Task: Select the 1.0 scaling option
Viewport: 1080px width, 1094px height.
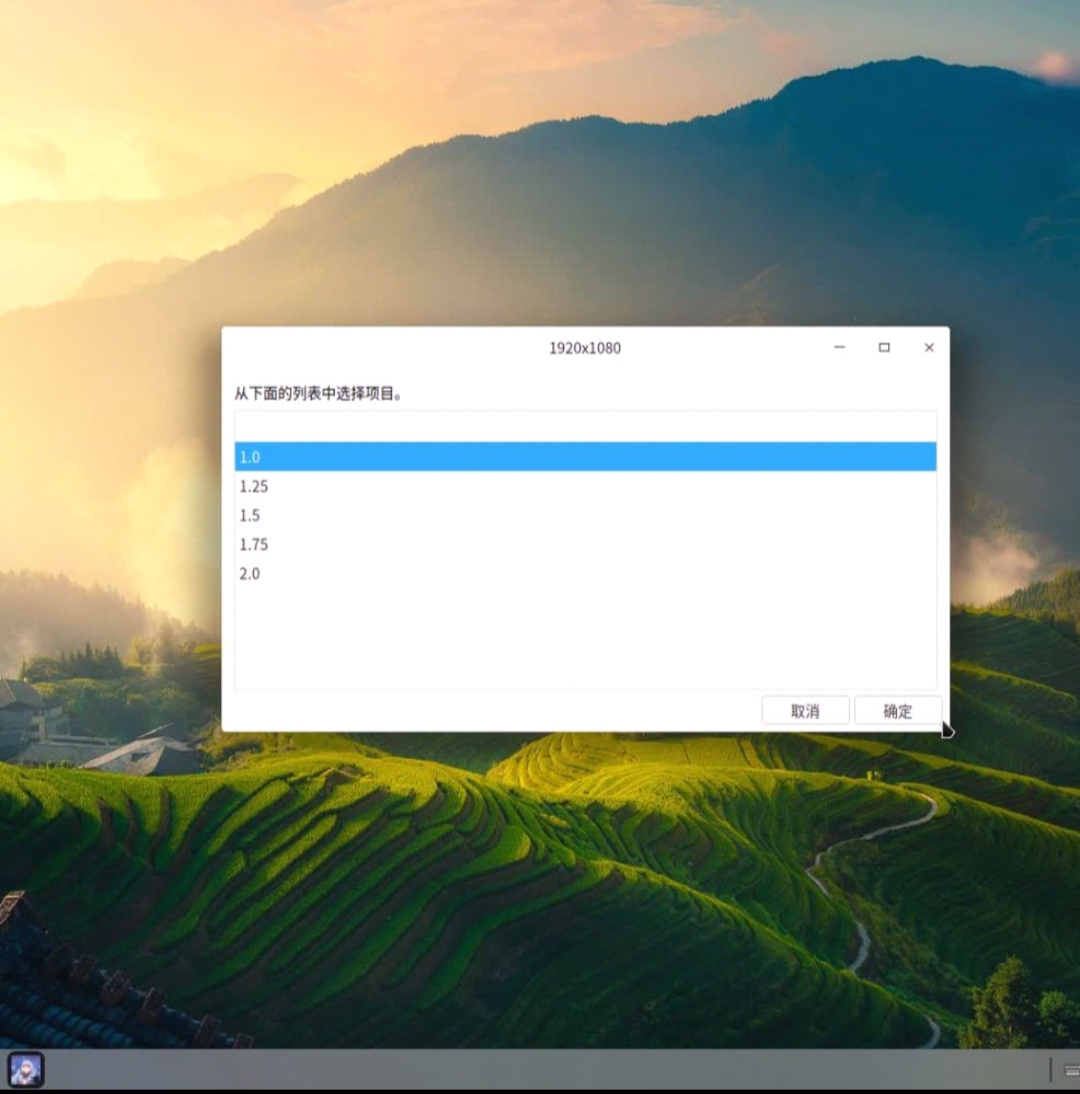Action: coord(400,457)
